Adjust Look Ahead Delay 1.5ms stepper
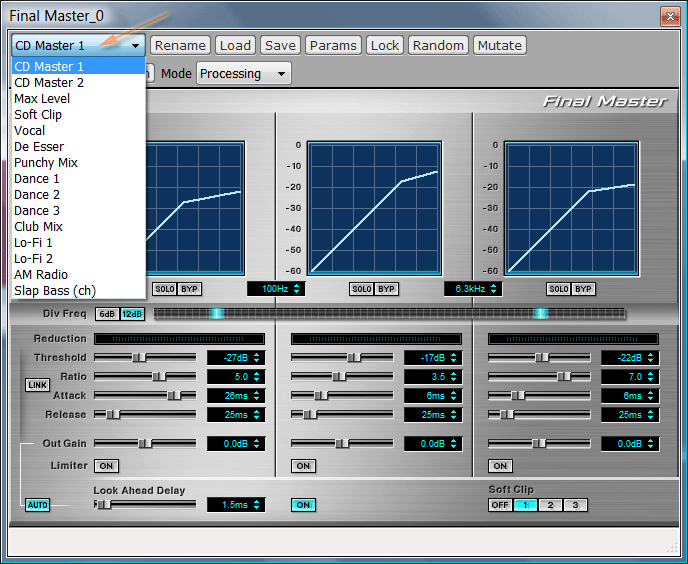This screenshot has height=564, width=688. [256, 505]
